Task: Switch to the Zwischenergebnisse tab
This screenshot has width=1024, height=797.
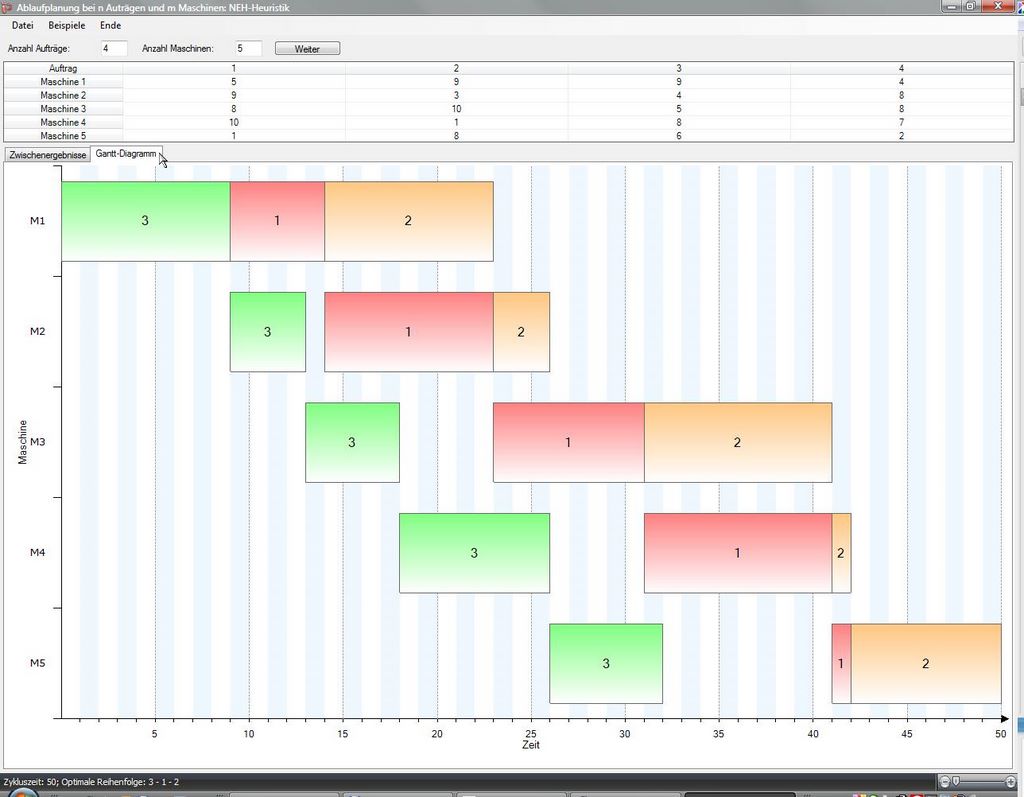Action: (46, 155)
